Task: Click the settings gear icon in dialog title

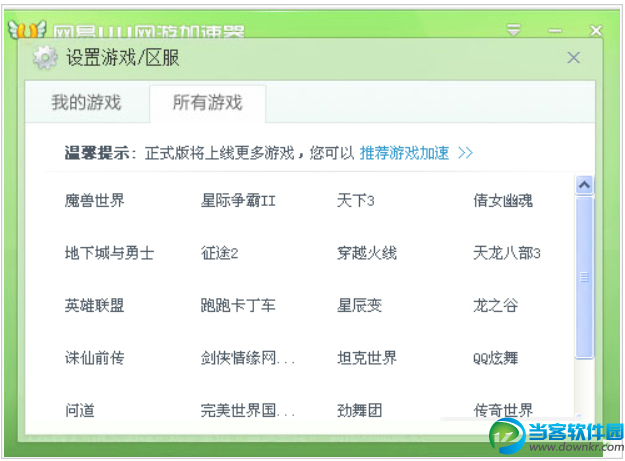Action: (45, 57)
